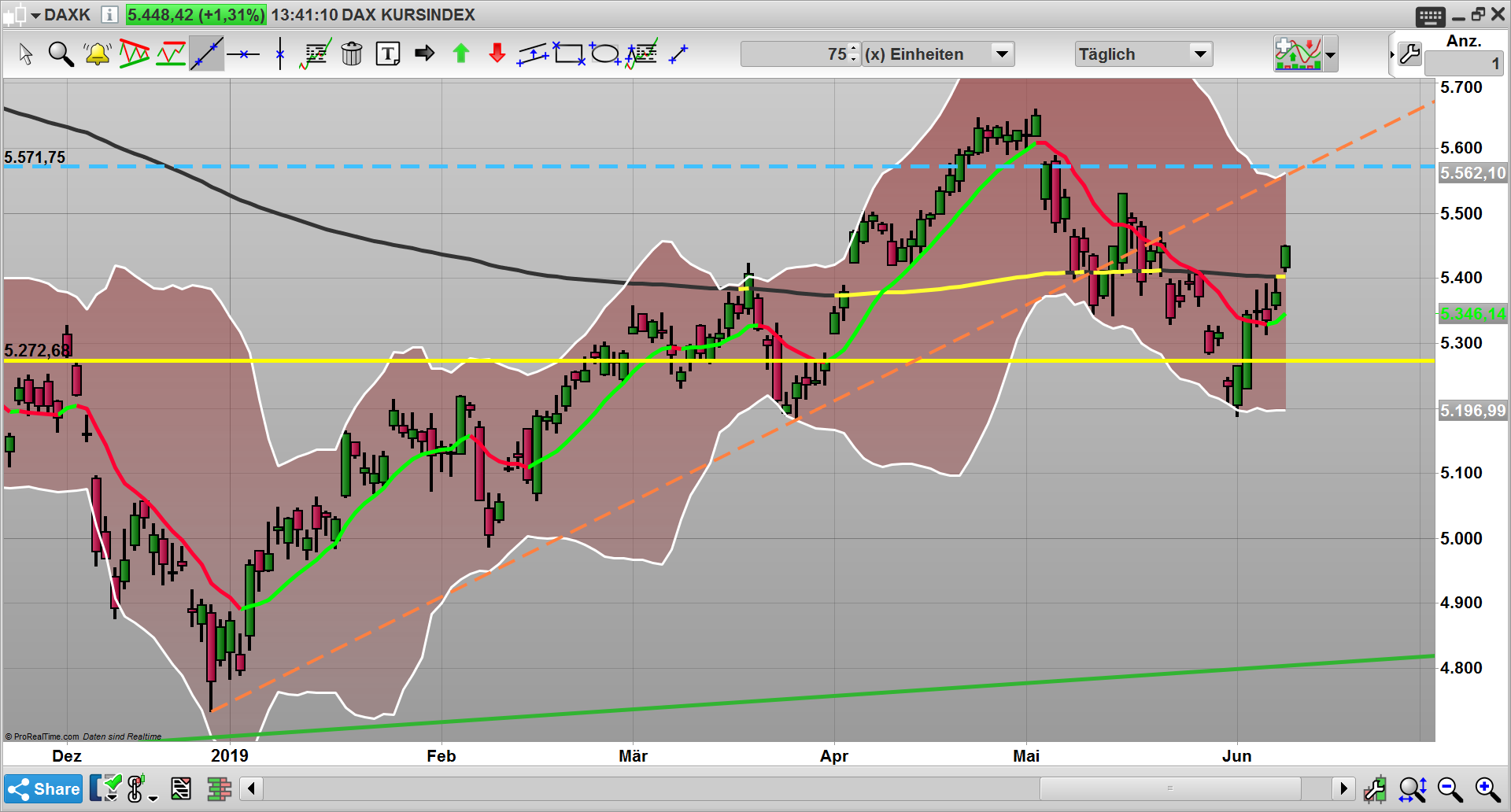Toggle the trend line drawing tool

click(x=207, y=54)
